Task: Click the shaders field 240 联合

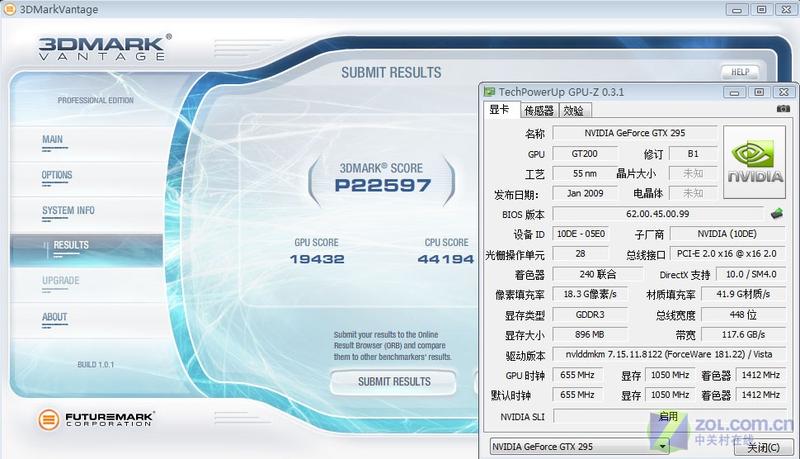Action: coord(598,274)
